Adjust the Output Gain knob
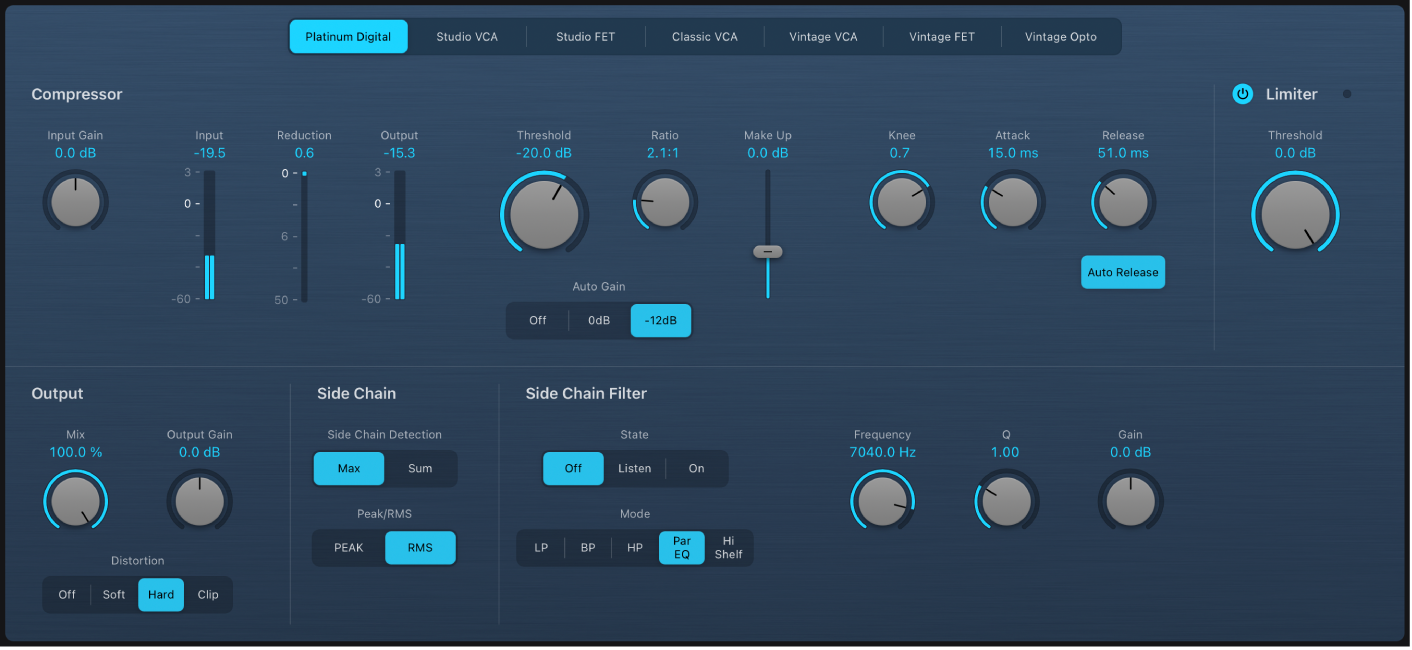This screenshot has height=650, width=1412. [x=199, y=500]
